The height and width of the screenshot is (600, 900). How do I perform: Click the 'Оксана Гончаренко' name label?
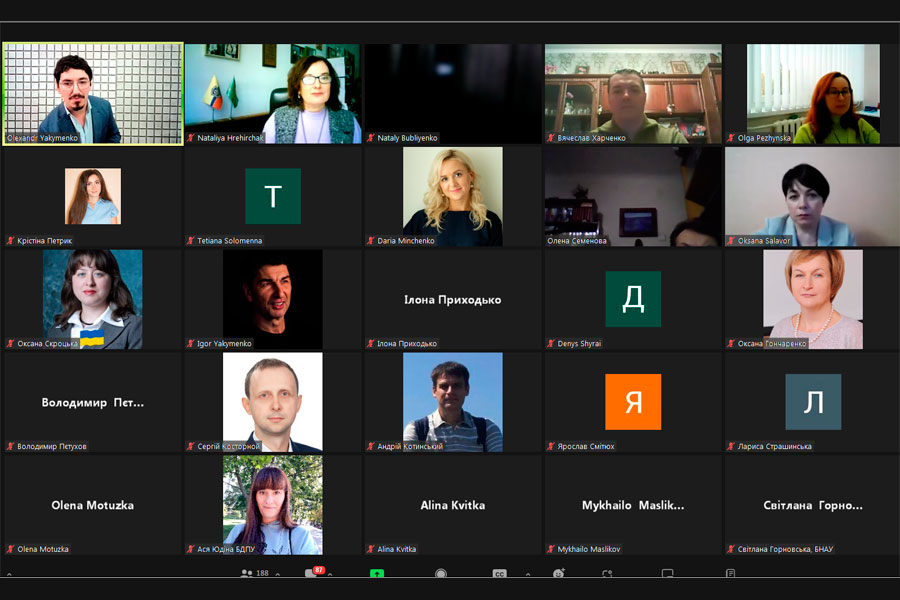[x=772, y=343]
